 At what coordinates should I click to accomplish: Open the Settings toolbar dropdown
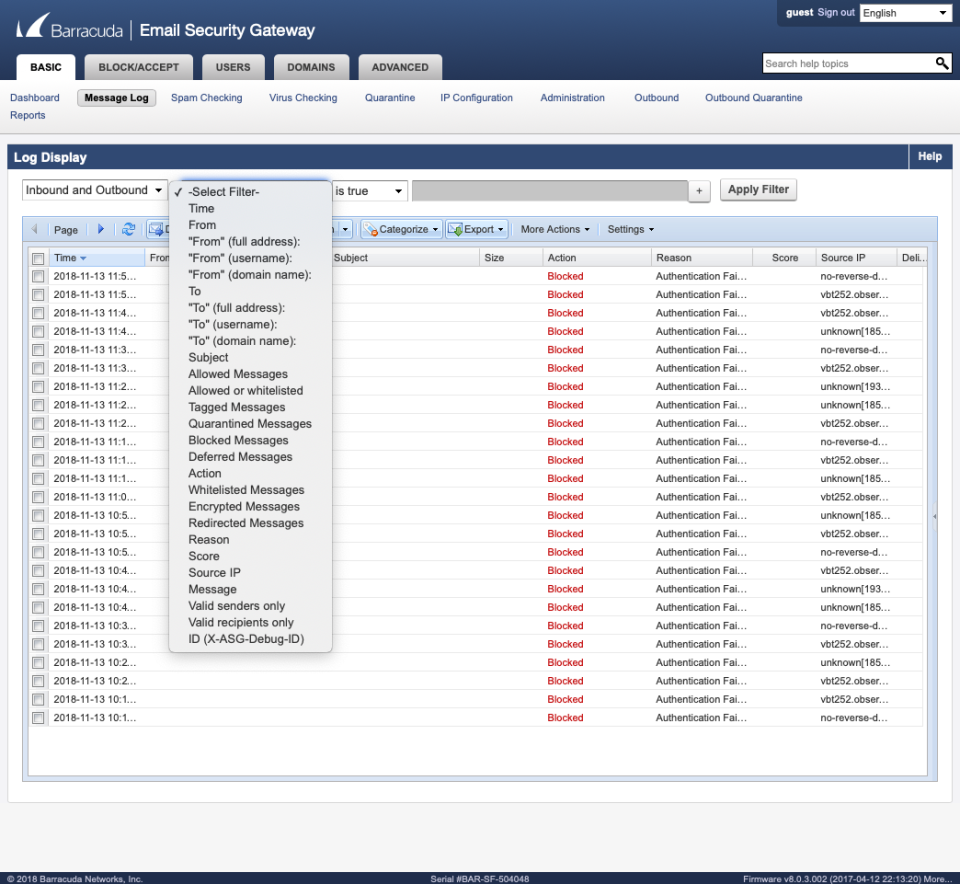(x=630, y=229)
